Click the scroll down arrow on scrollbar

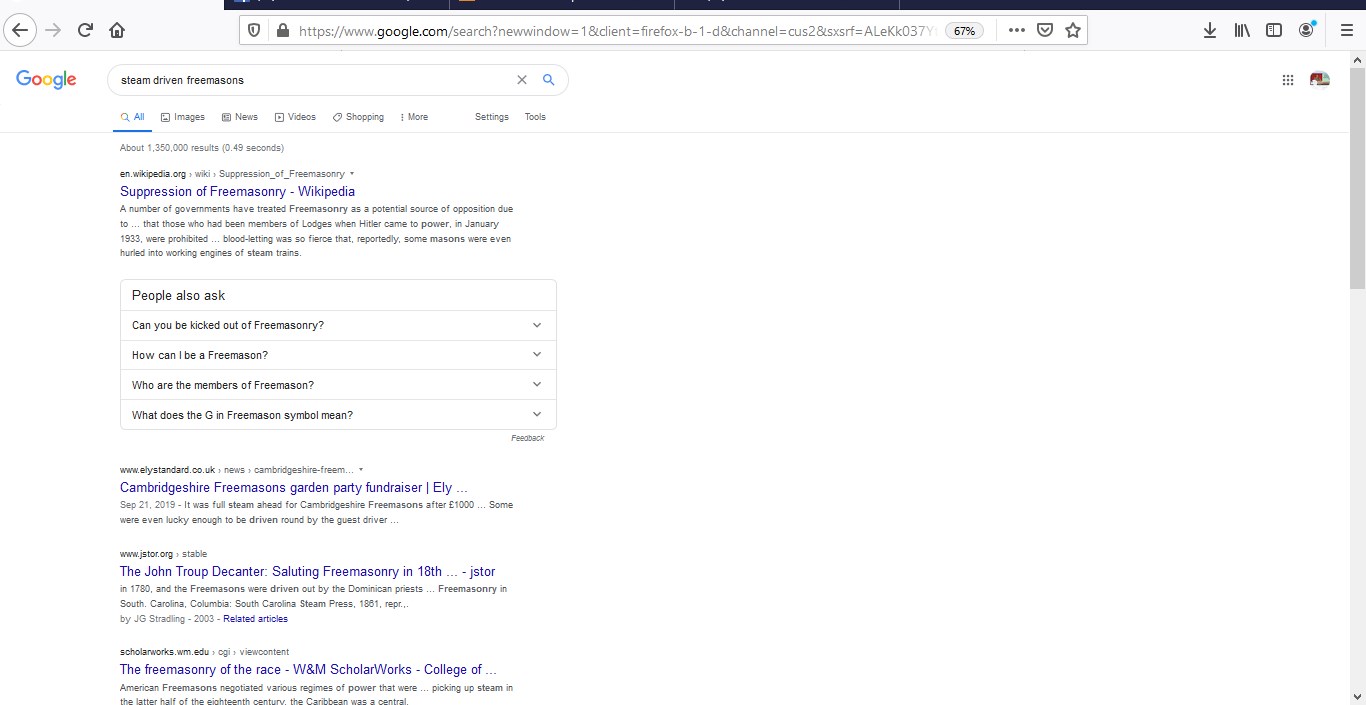pos(1357,697)
